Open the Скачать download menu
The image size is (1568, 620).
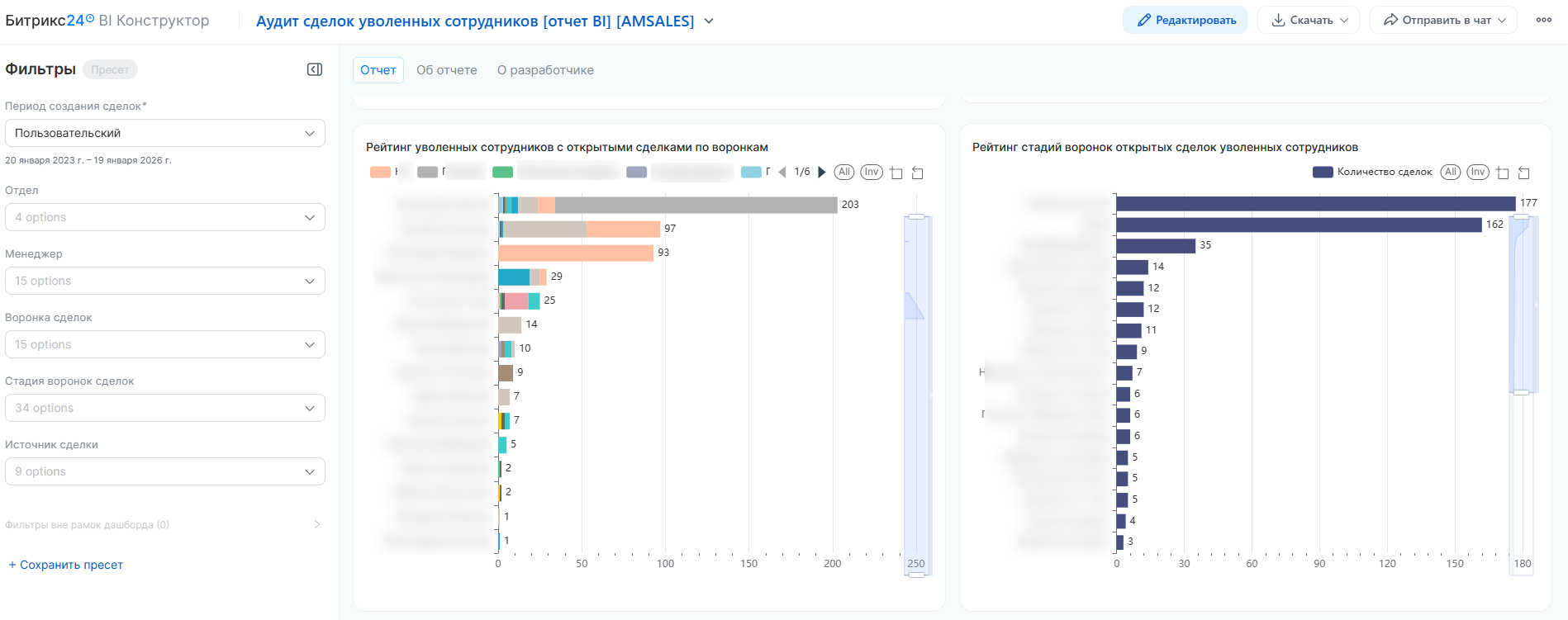coord(1310,20)
